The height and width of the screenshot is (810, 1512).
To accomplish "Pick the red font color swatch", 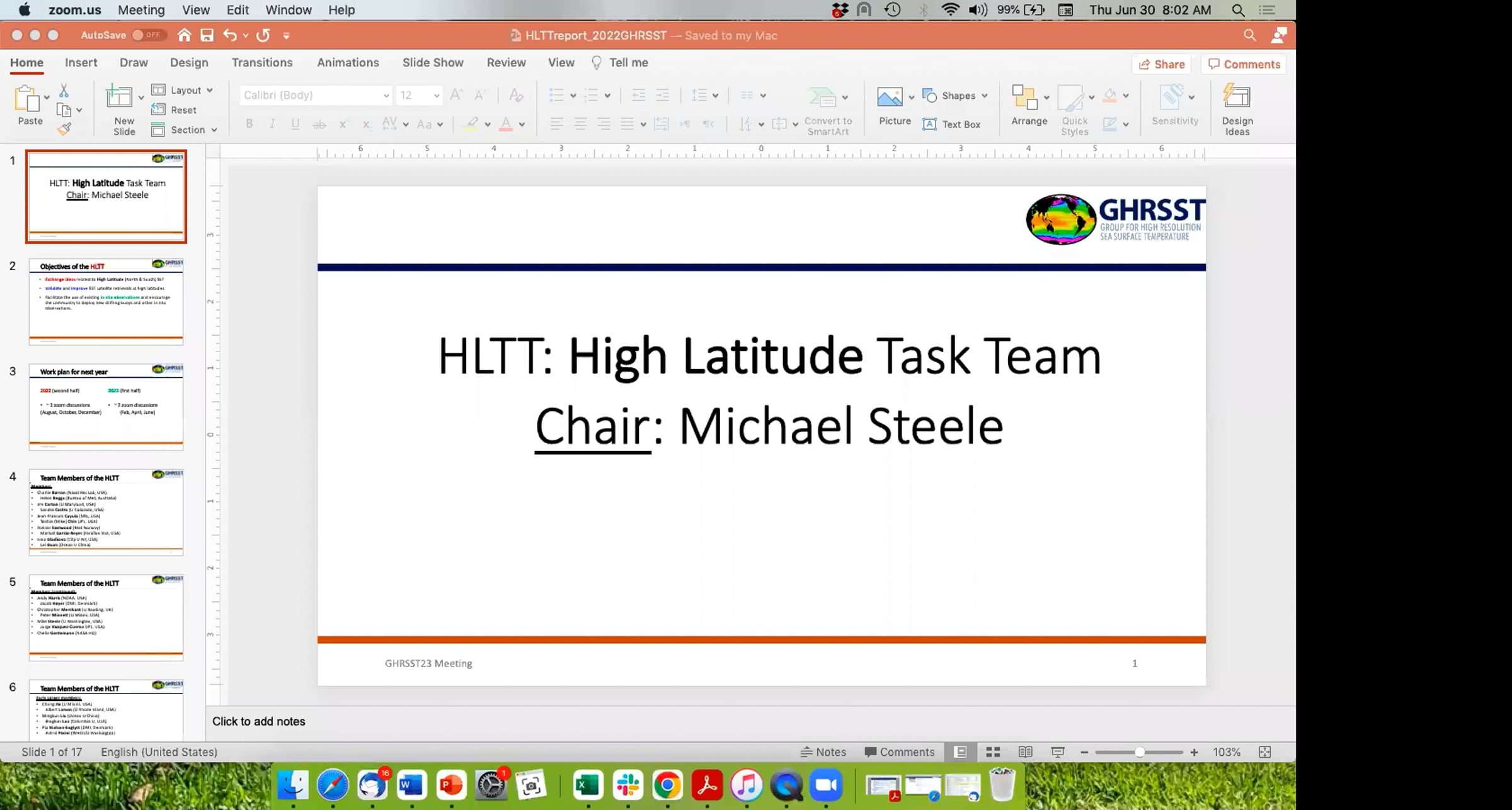I will [x=505, y=124].
